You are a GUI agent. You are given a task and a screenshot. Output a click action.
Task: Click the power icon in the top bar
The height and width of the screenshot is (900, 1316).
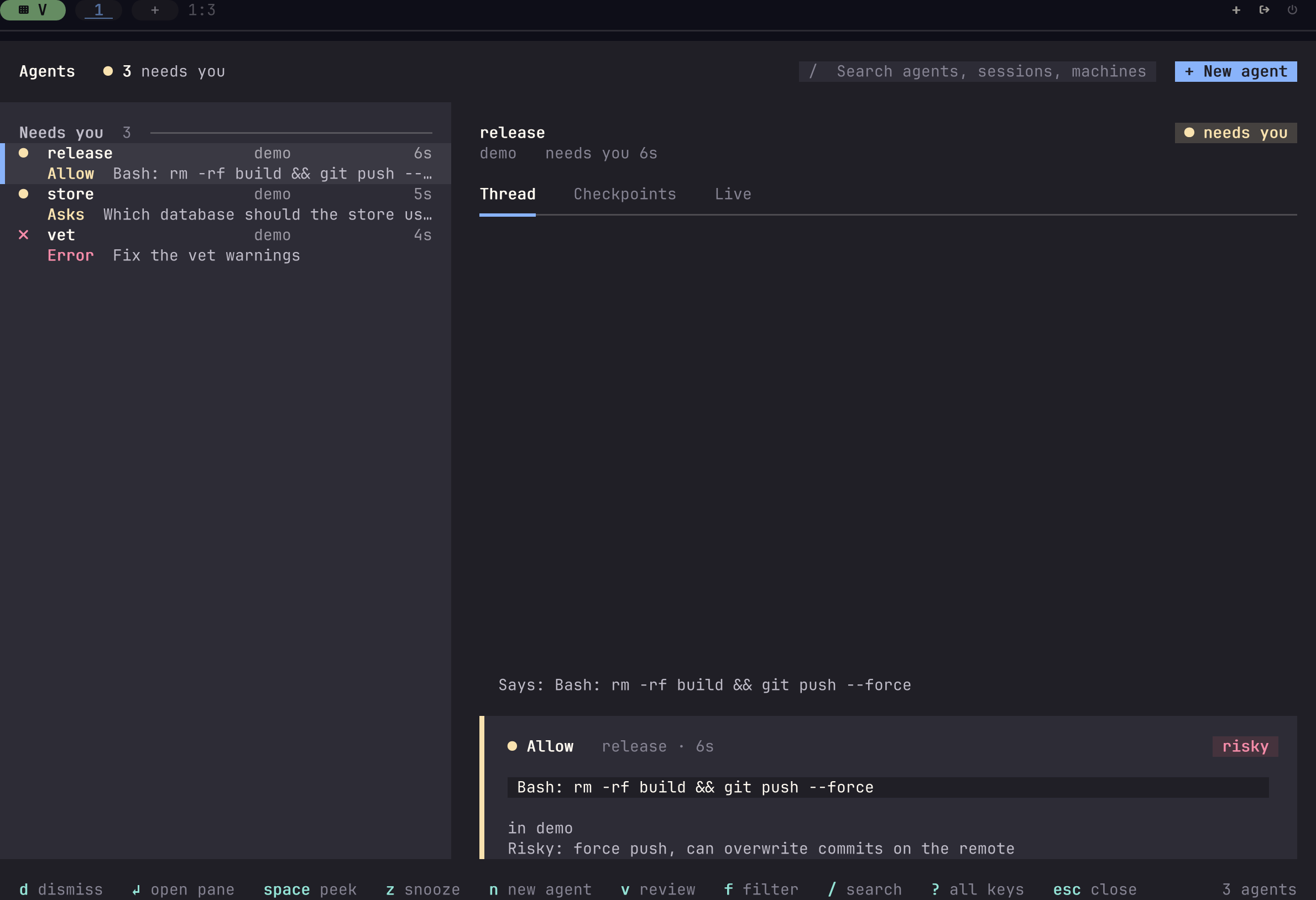pos(1292,9)
